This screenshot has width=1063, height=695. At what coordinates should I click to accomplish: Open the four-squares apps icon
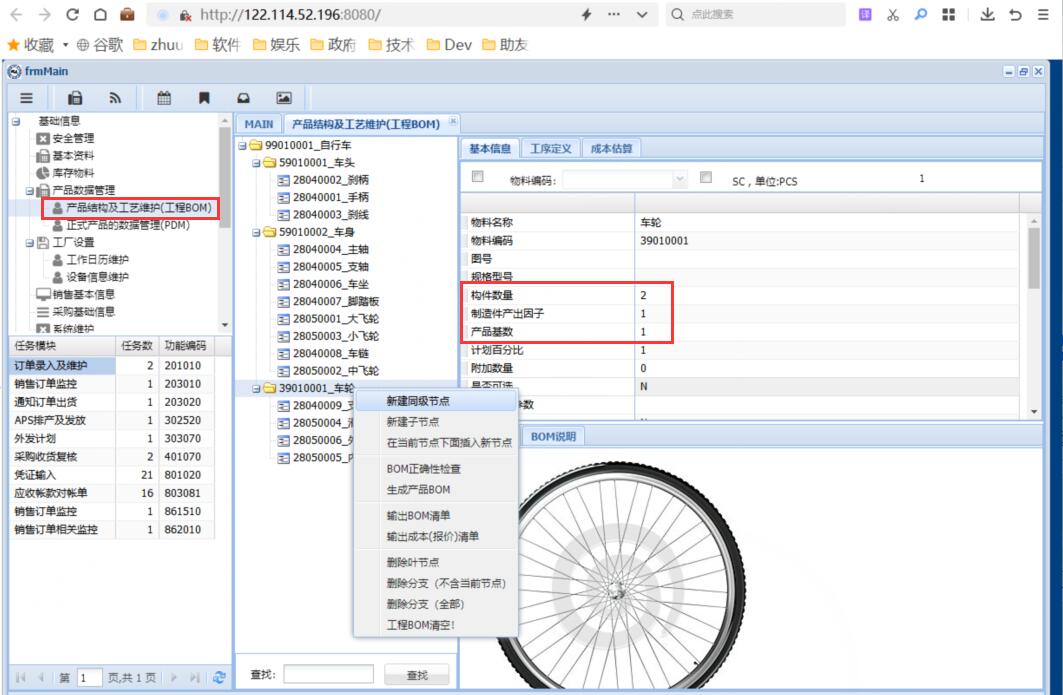tap(948, 14)
